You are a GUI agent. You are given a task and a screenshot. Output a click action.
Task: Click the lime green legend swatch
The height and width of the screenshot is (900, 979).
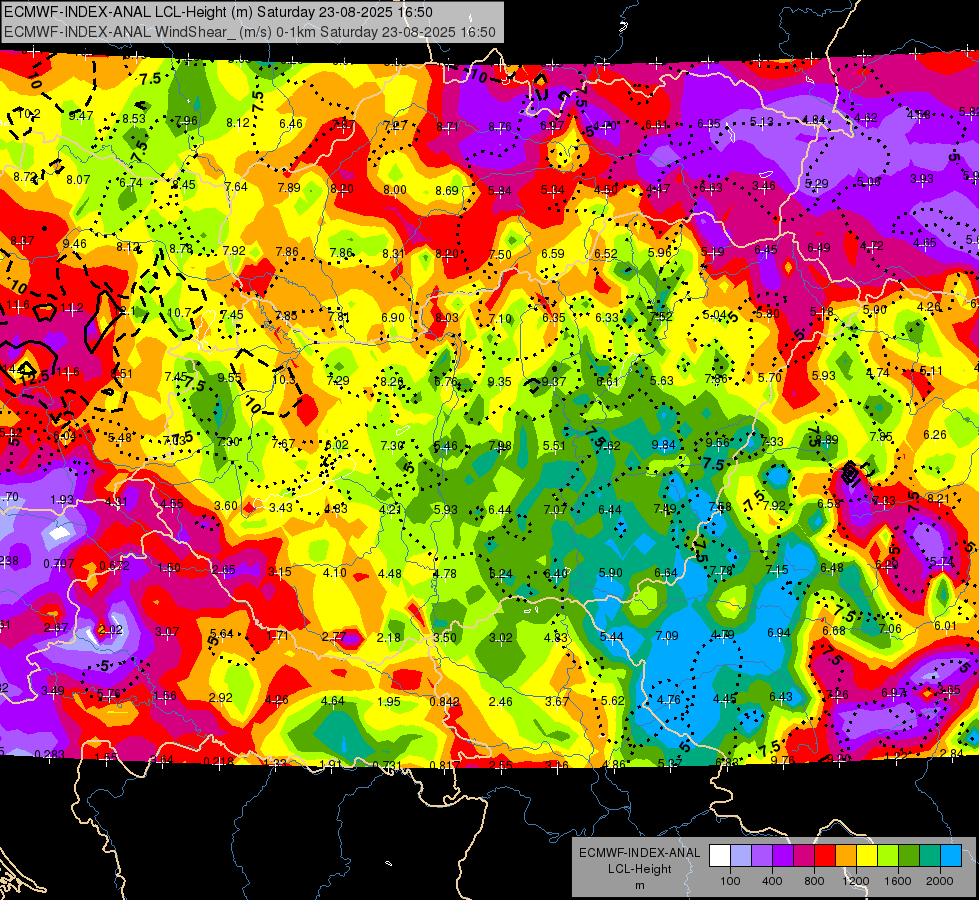click(888, 856)
